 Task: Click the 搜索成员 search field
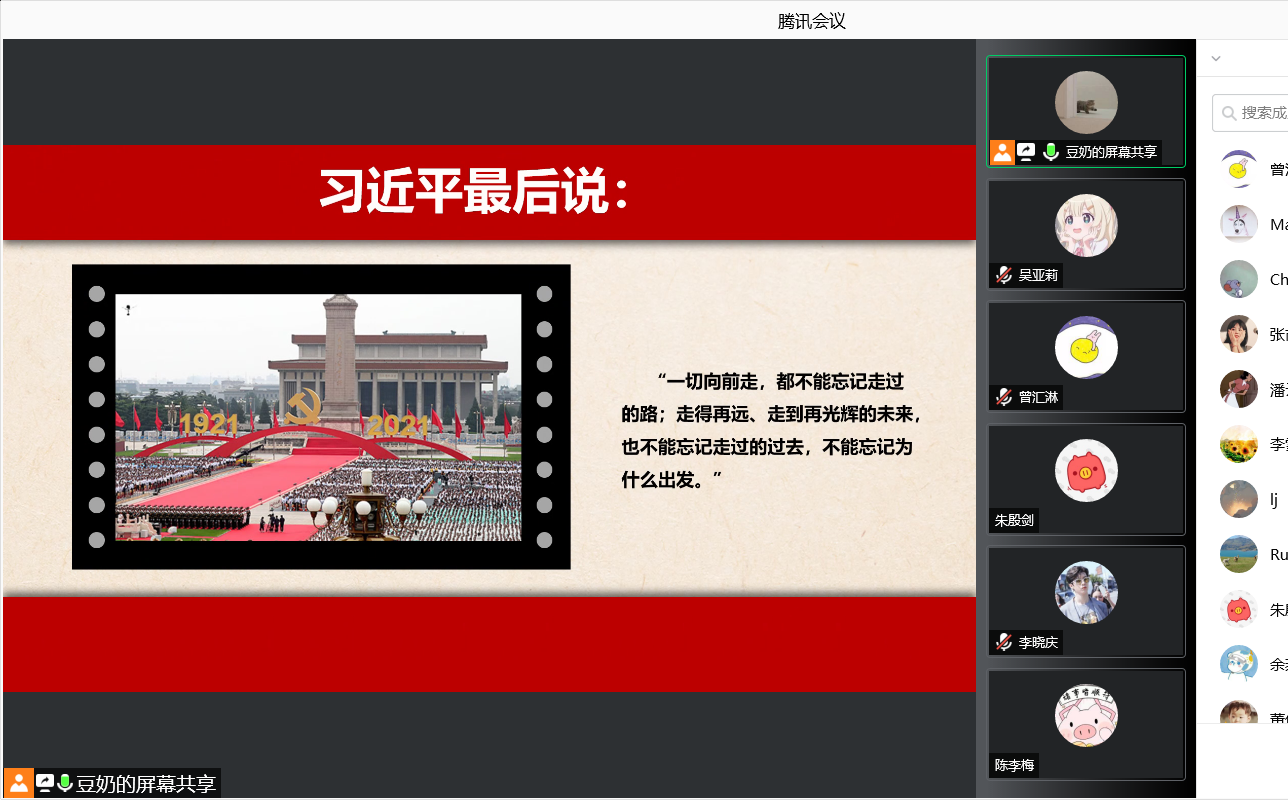pos(1263,113)
